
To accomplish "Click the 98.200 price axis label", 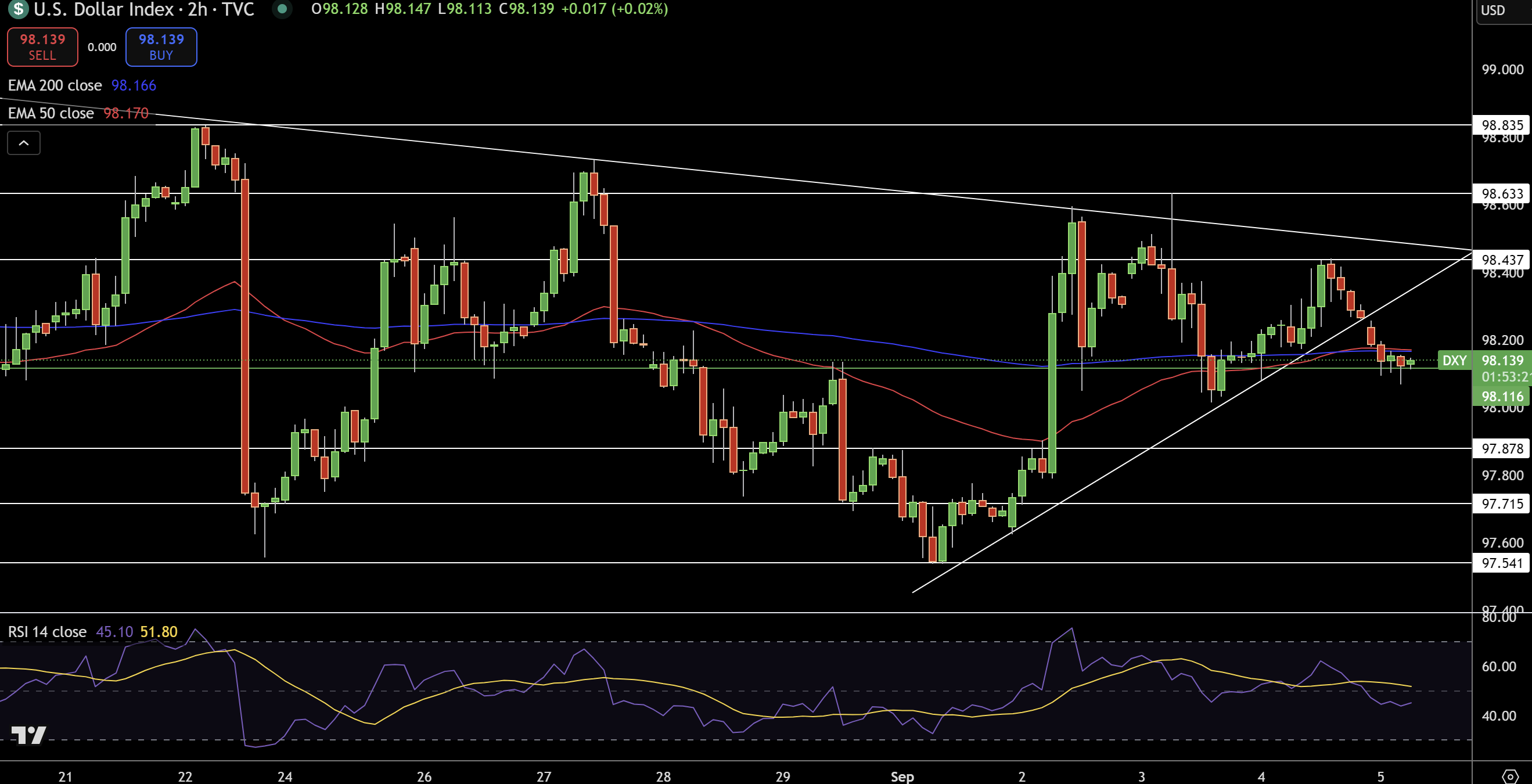I will (x=1502, y=340).
